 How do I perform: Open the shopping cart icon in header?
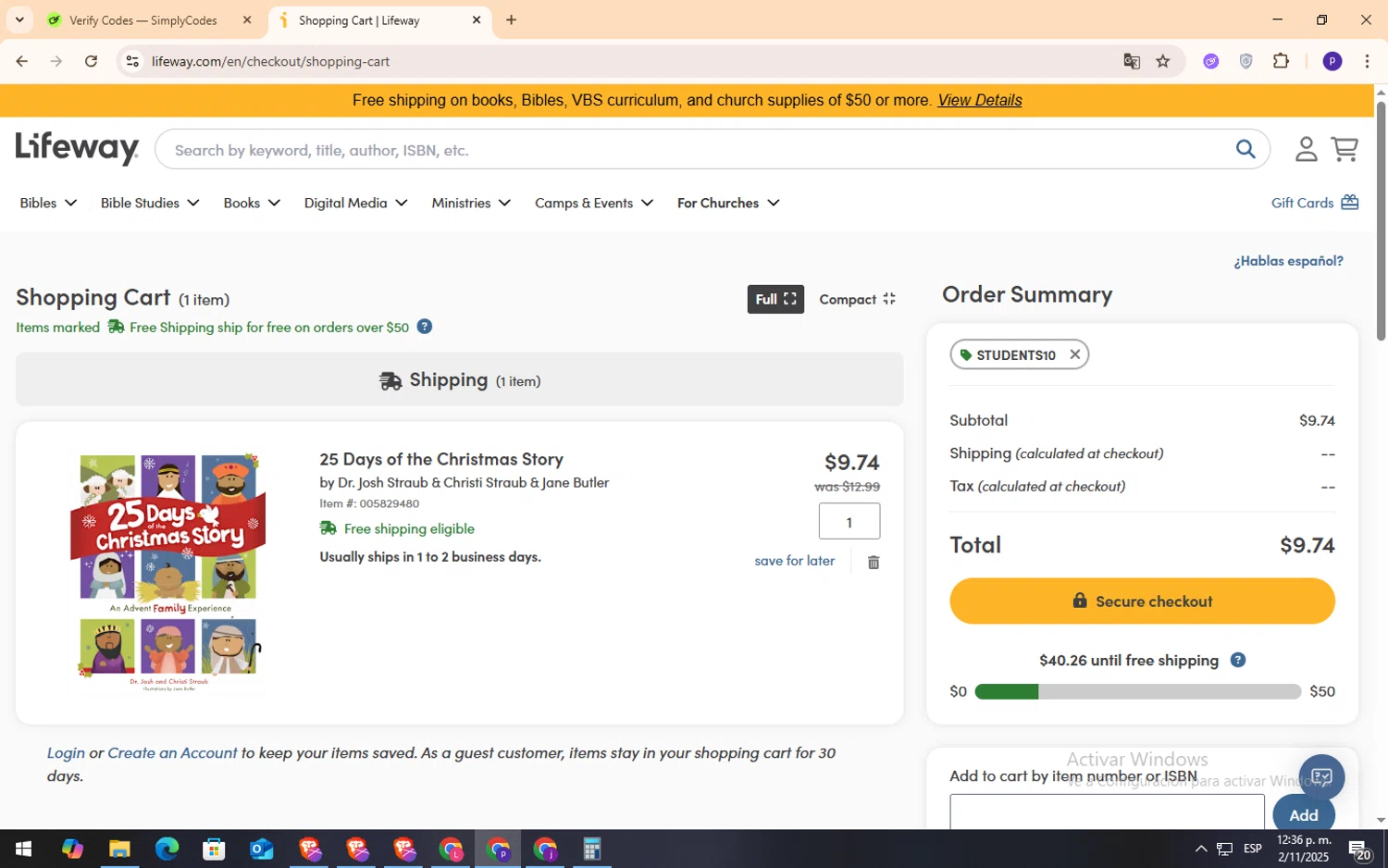pyautogui.click(x=1345, y=149)
